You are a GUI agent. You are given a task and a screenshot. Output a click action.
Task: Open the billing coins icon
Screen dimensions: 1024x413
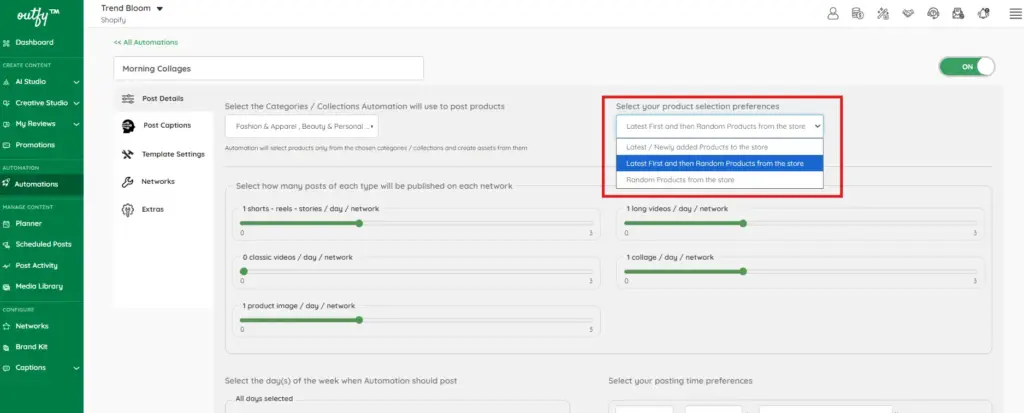click(x=857, y=14)
